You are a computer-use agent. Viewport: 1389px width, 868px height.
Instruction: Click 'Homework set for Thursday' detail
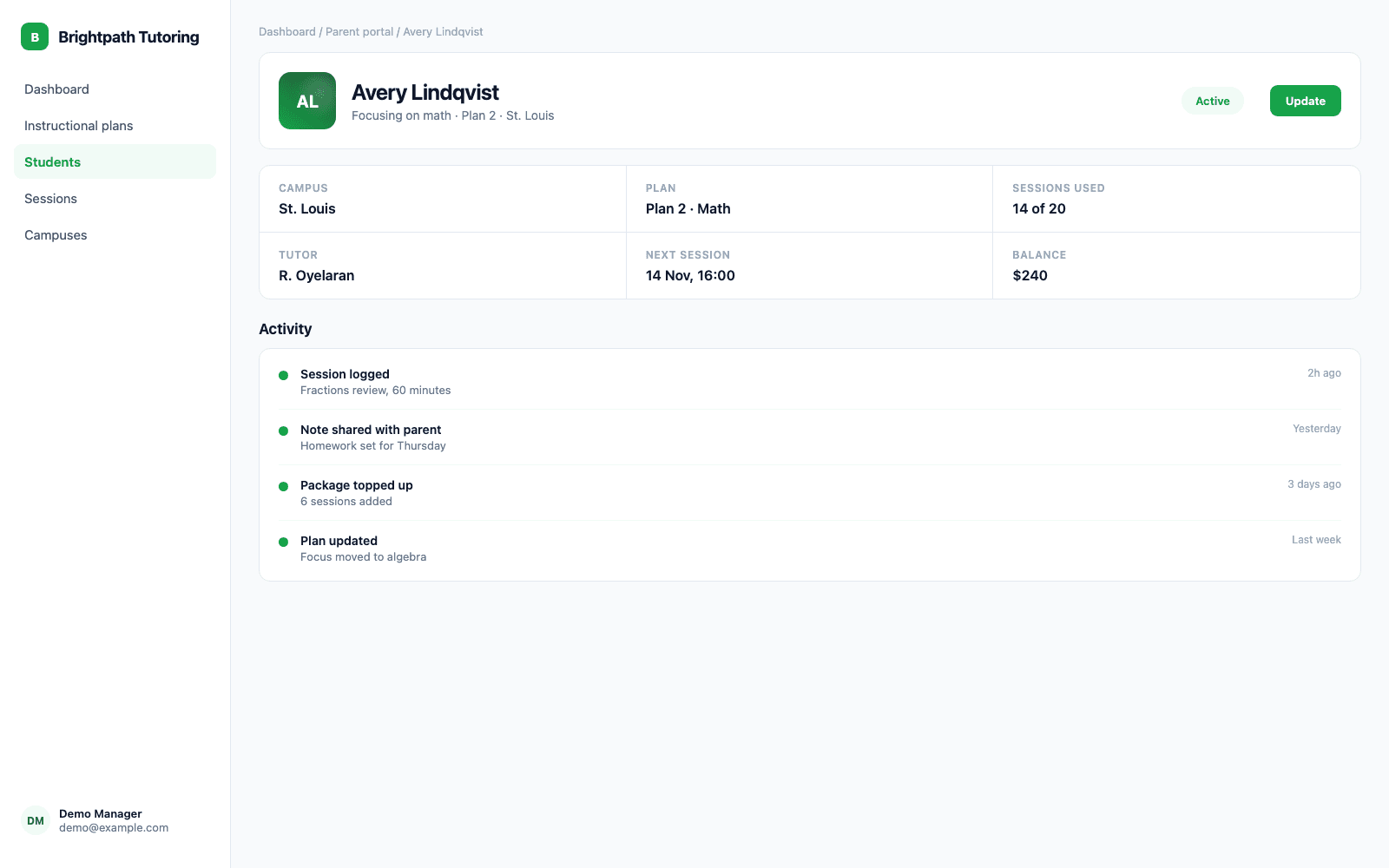point(373,446)
